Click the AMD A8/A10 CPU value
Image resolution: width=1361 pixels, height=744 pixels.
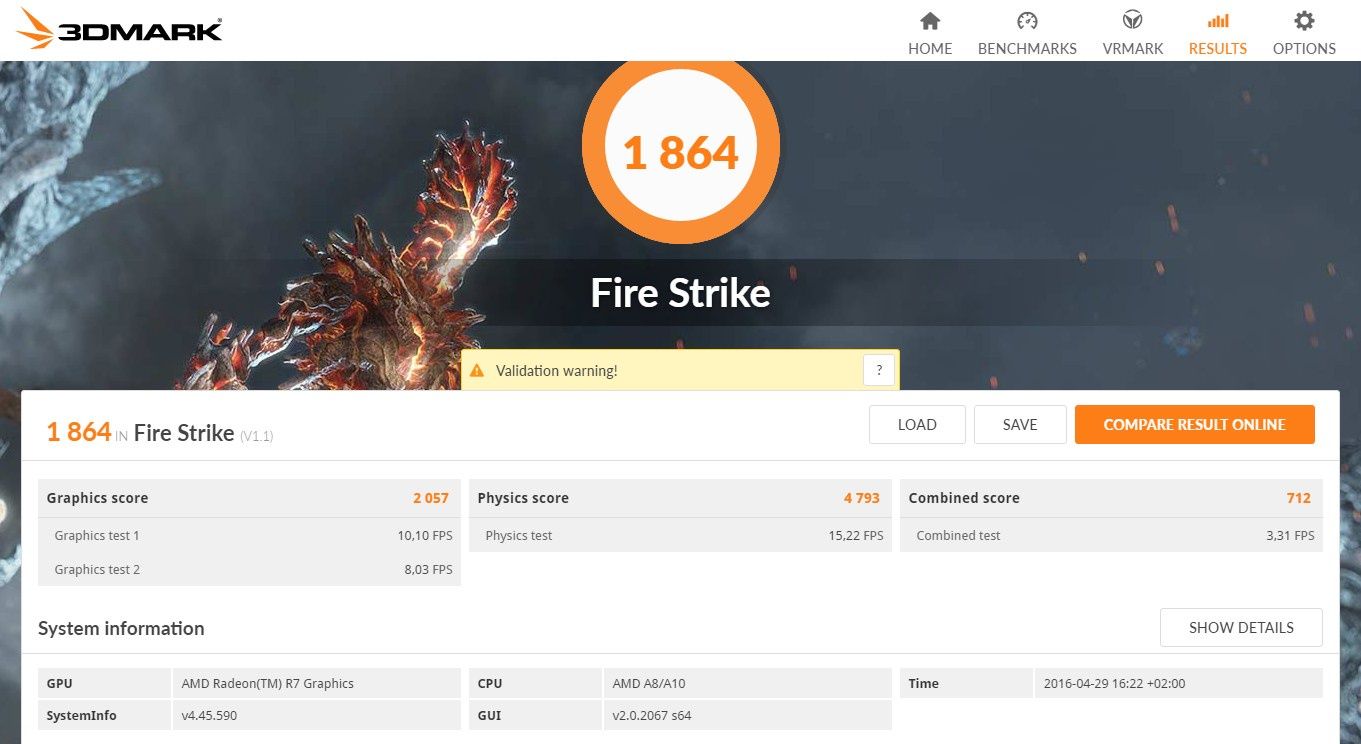tap(649, 684)
